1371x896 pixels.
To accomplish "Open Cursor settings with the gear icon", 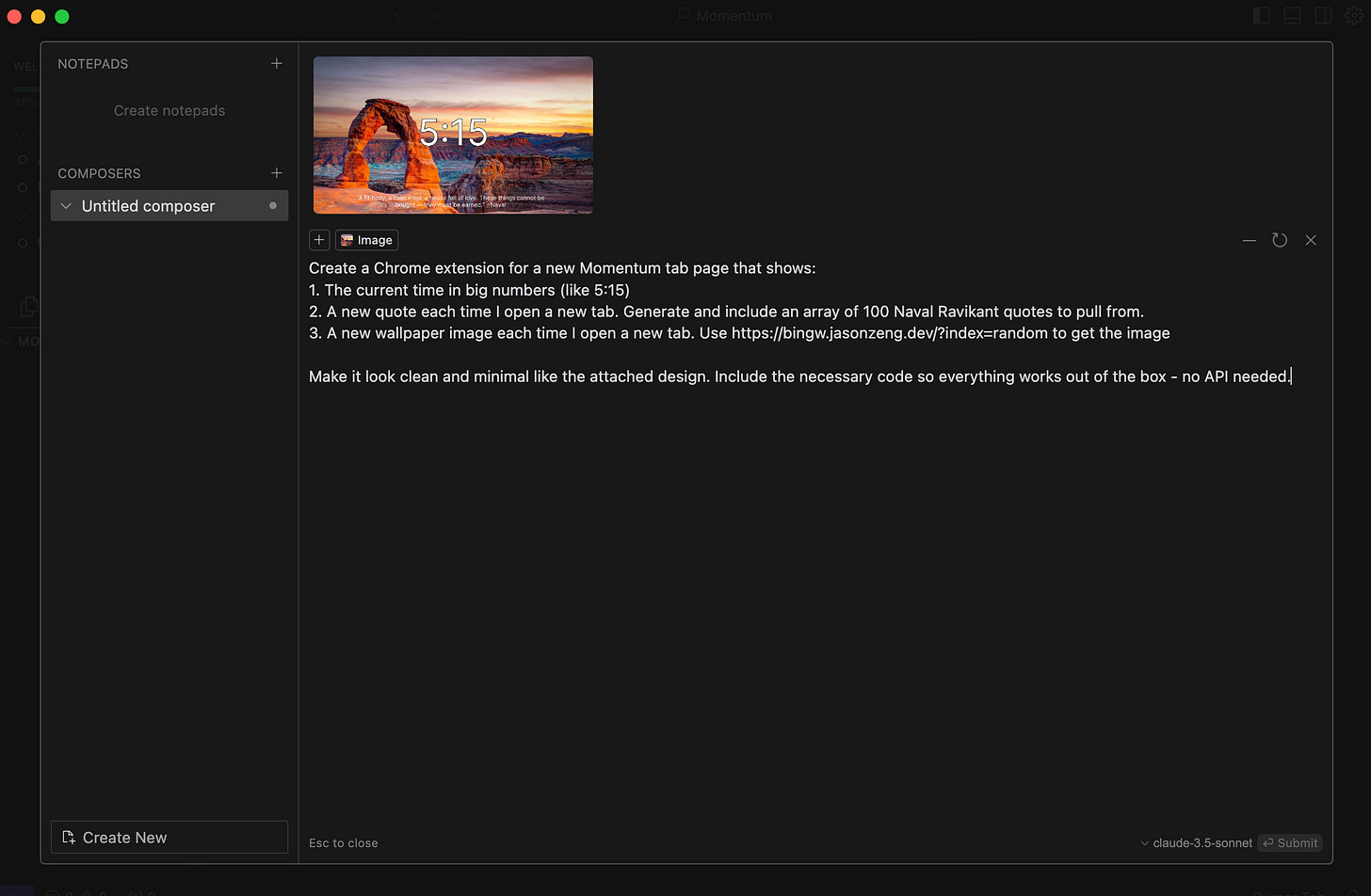I will (1355, 15).
